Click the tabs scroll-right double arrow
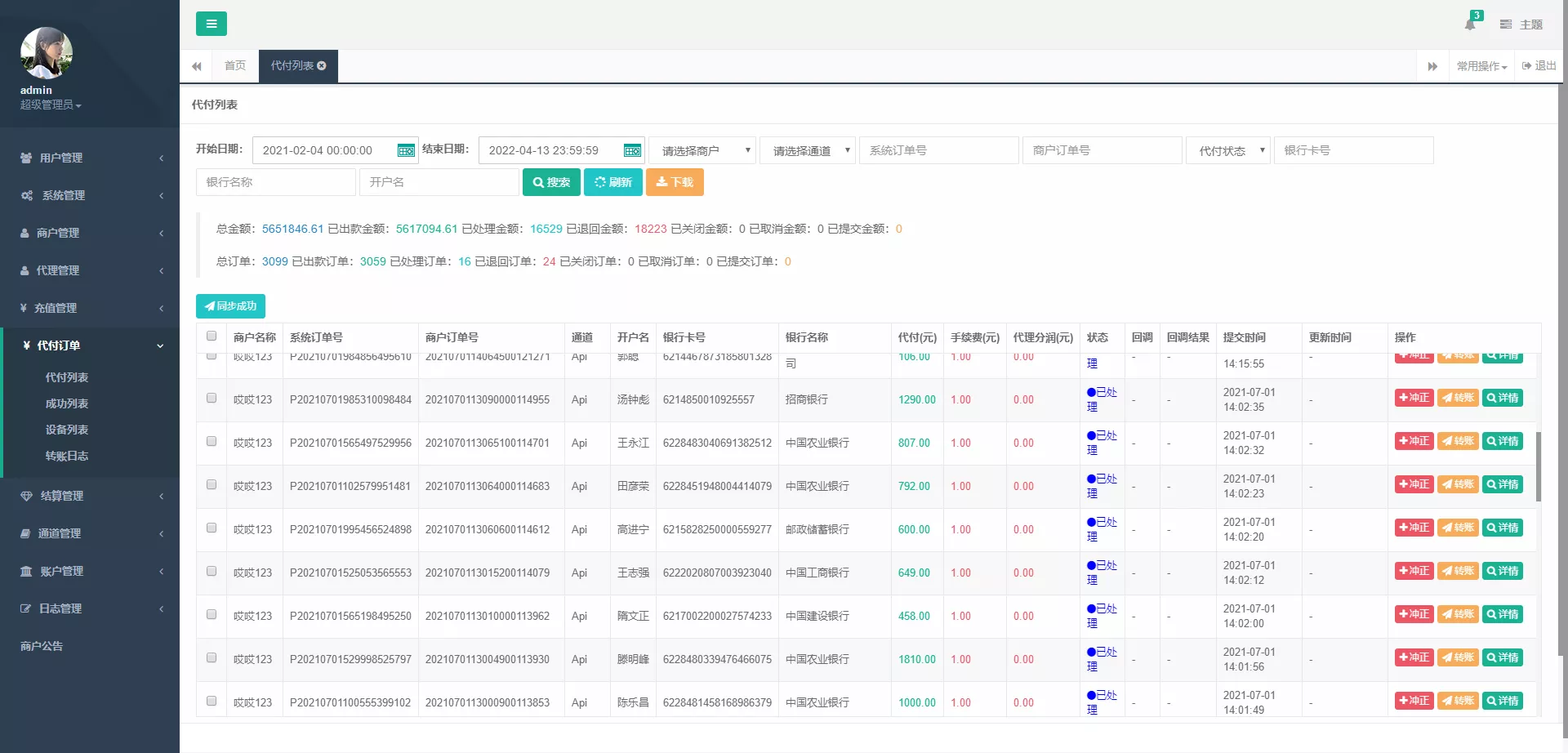The image size is (1568, 753). click(1432, 66)
